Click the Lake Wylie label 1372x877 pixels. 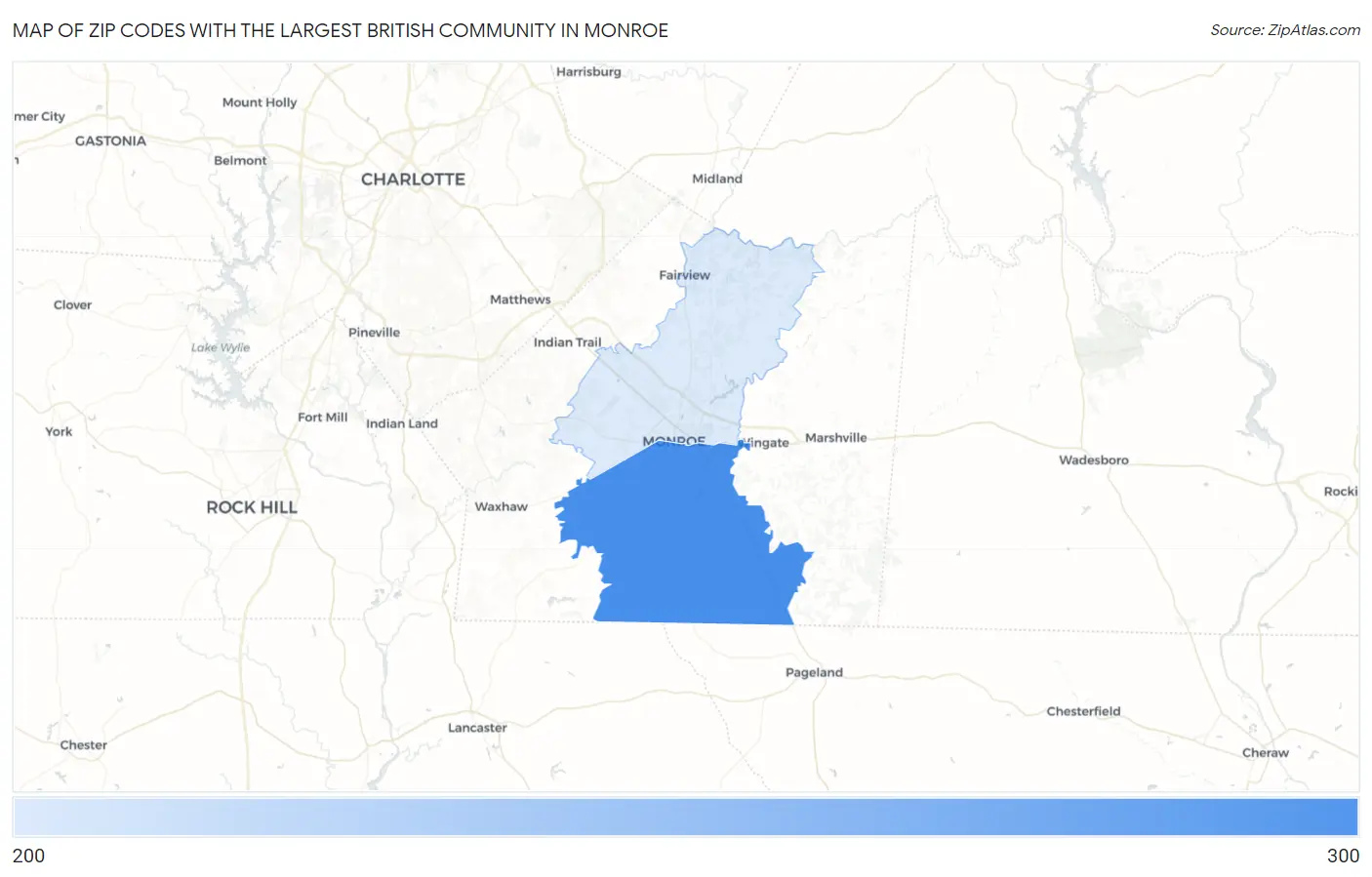[x=221, y=347]
